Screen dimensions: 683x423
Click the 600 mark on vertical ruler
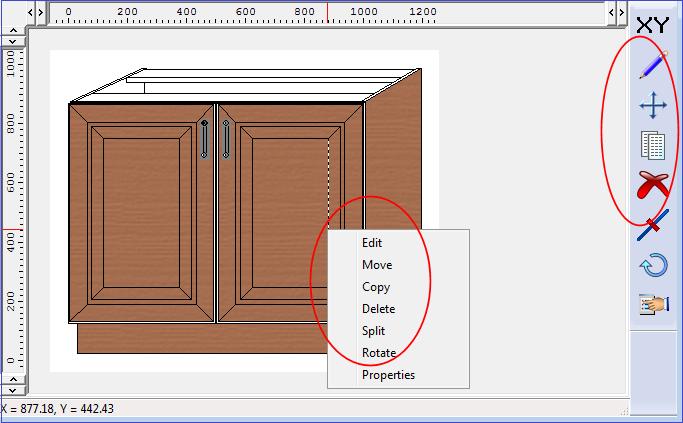(11, 182)
